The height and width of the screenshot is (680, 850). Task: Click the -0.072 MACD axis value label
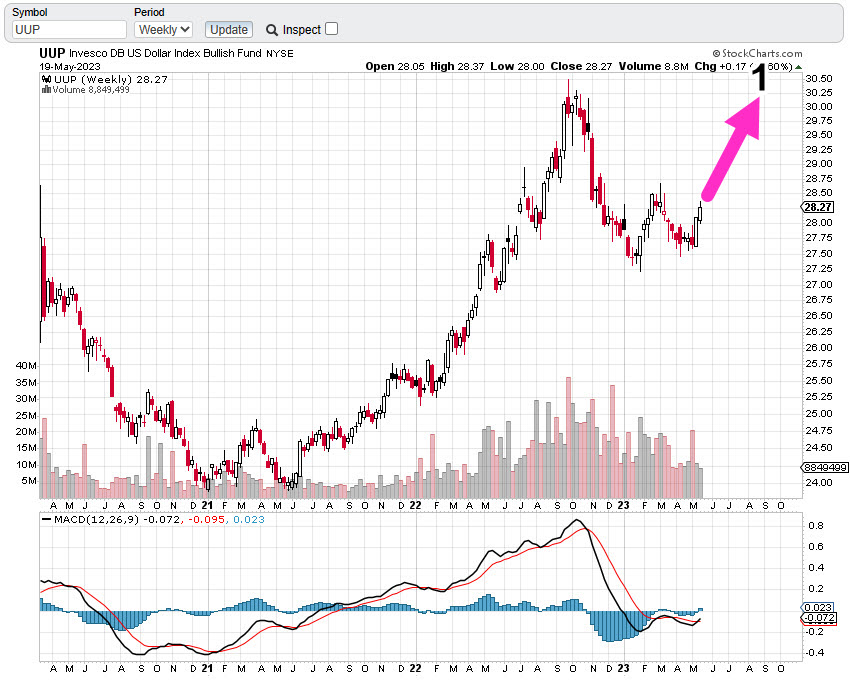click(x=819, y=618)
